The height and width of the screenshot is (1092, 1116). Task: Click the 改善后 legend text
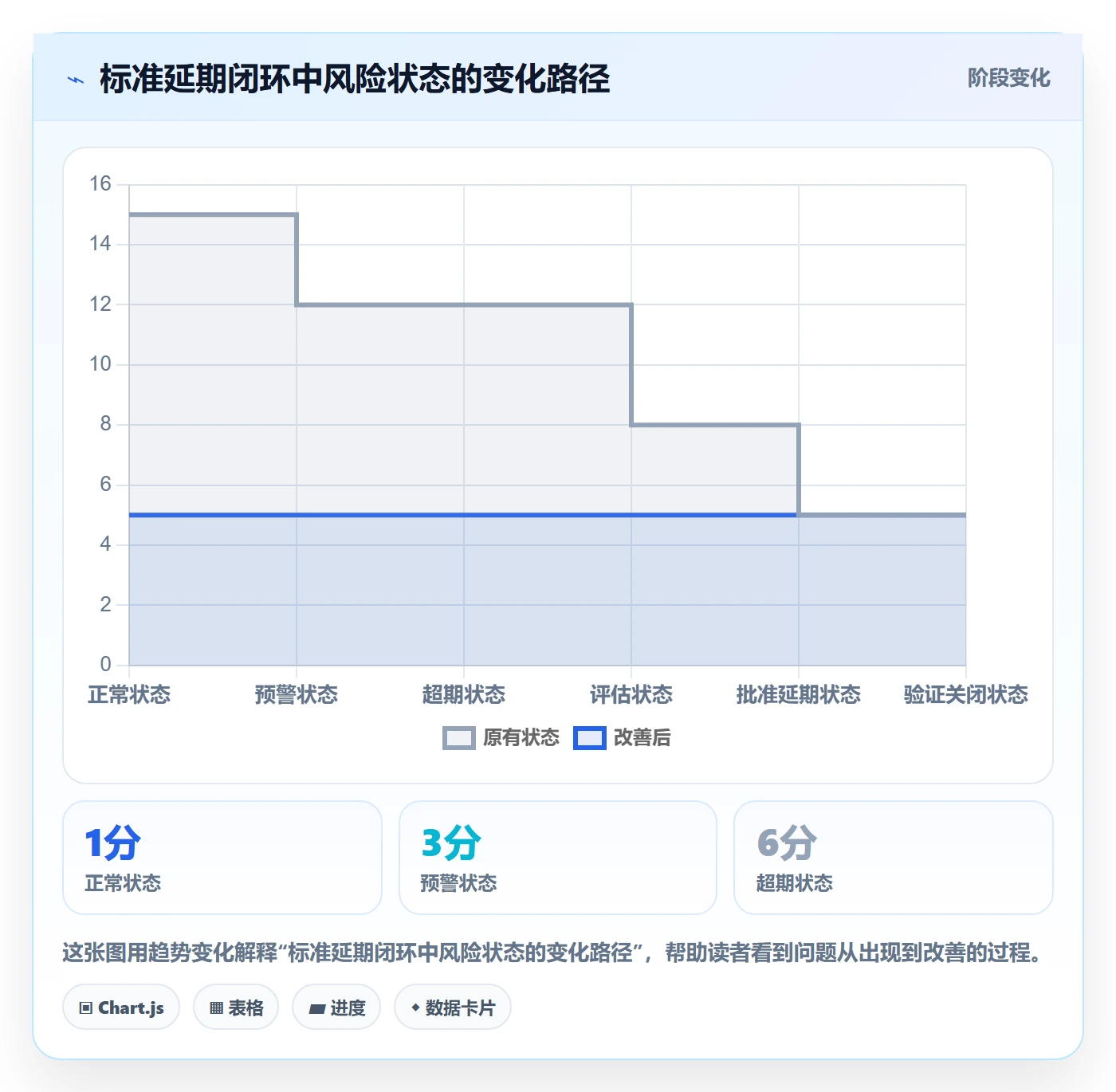coord(642,738)
